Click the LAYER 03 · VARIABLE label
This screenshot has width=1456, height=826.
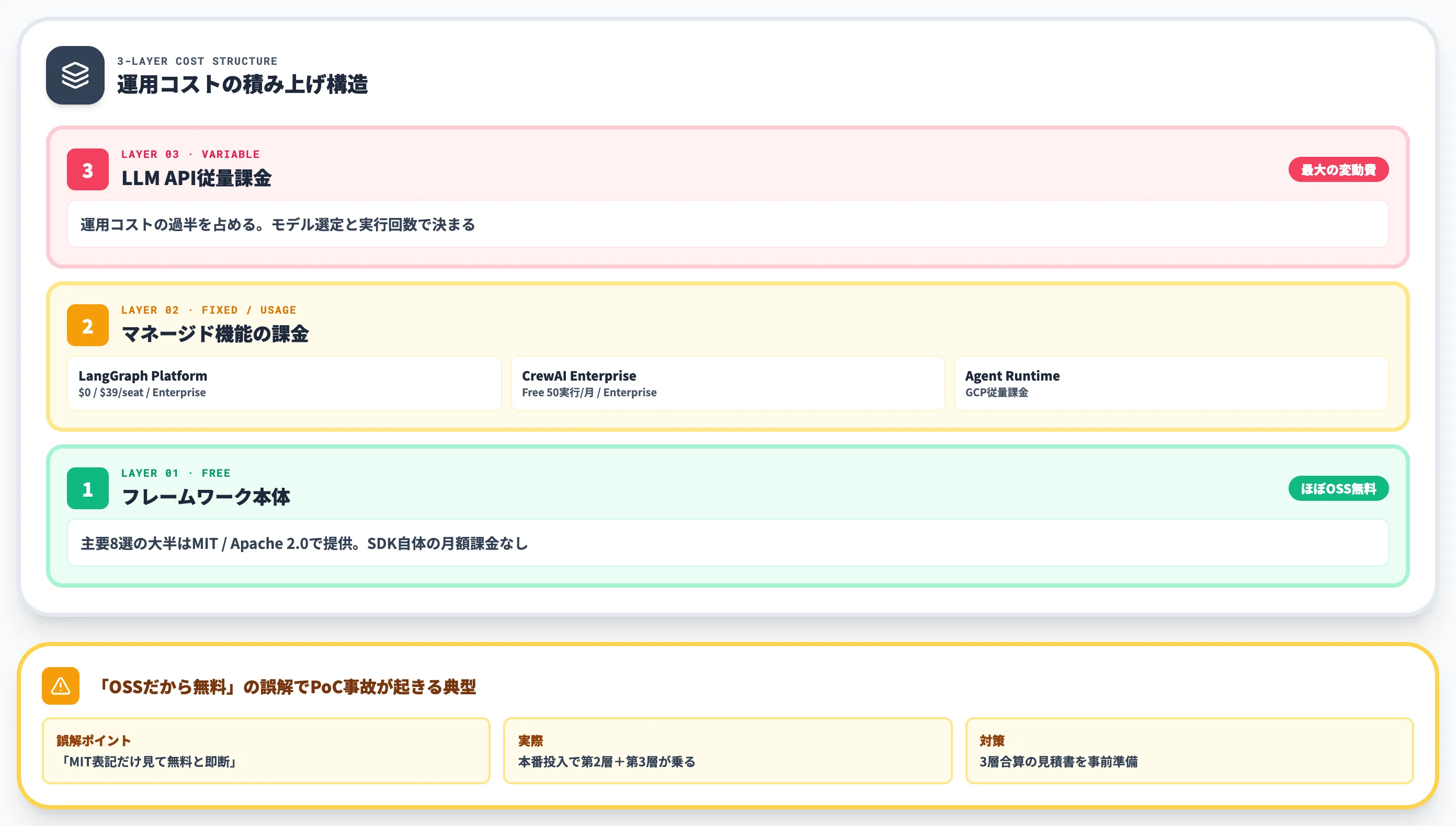(x=190, y=154)
